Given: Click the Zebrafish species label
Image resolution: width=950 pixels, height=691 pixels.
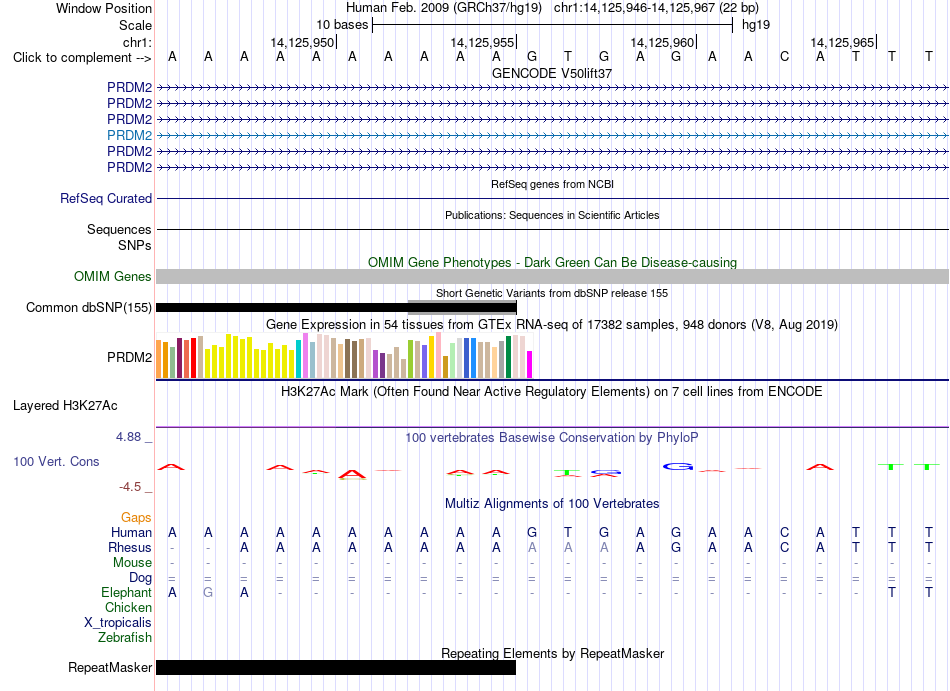Looking at the screenshot, I should coord(124,637).
